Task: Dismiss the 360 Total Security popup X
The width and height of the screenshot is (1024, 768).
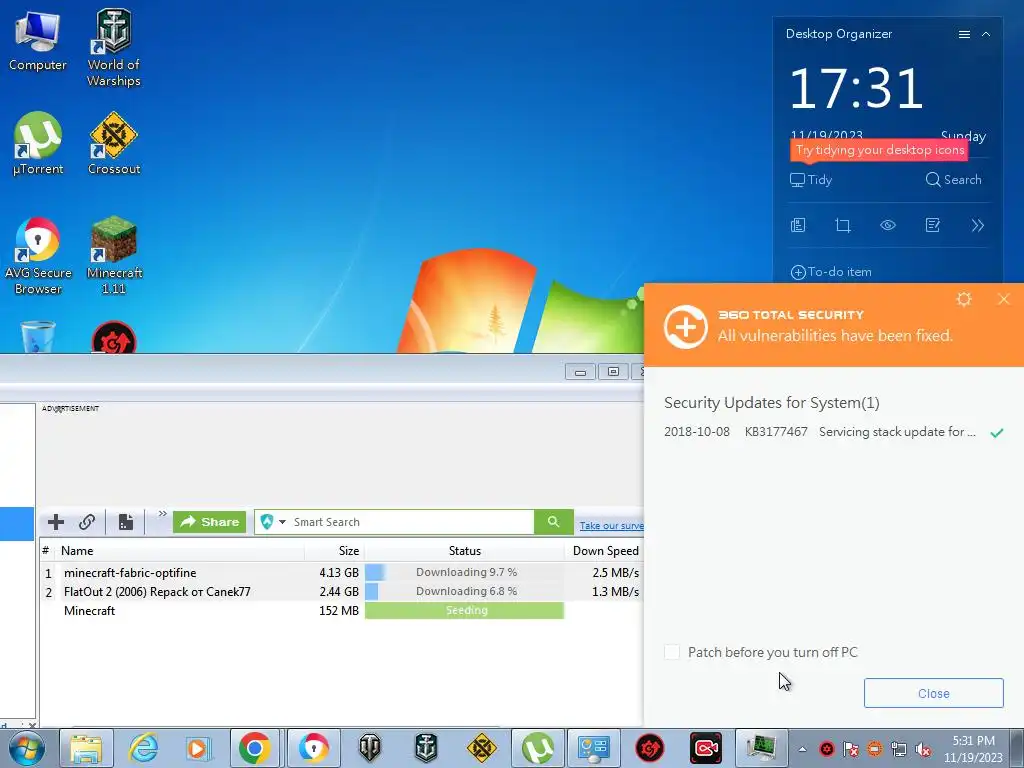Action: (1004, 299)
